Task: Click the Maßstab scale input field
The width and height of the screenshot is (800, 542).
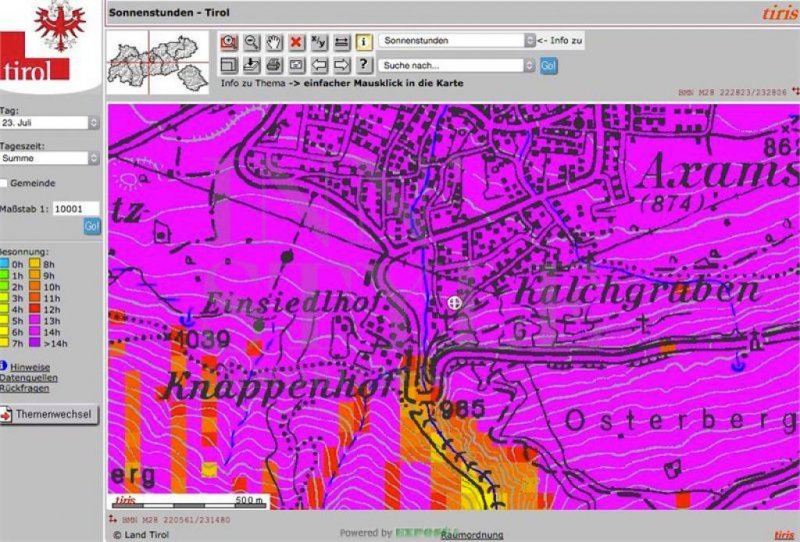Action: click(76, 209)
